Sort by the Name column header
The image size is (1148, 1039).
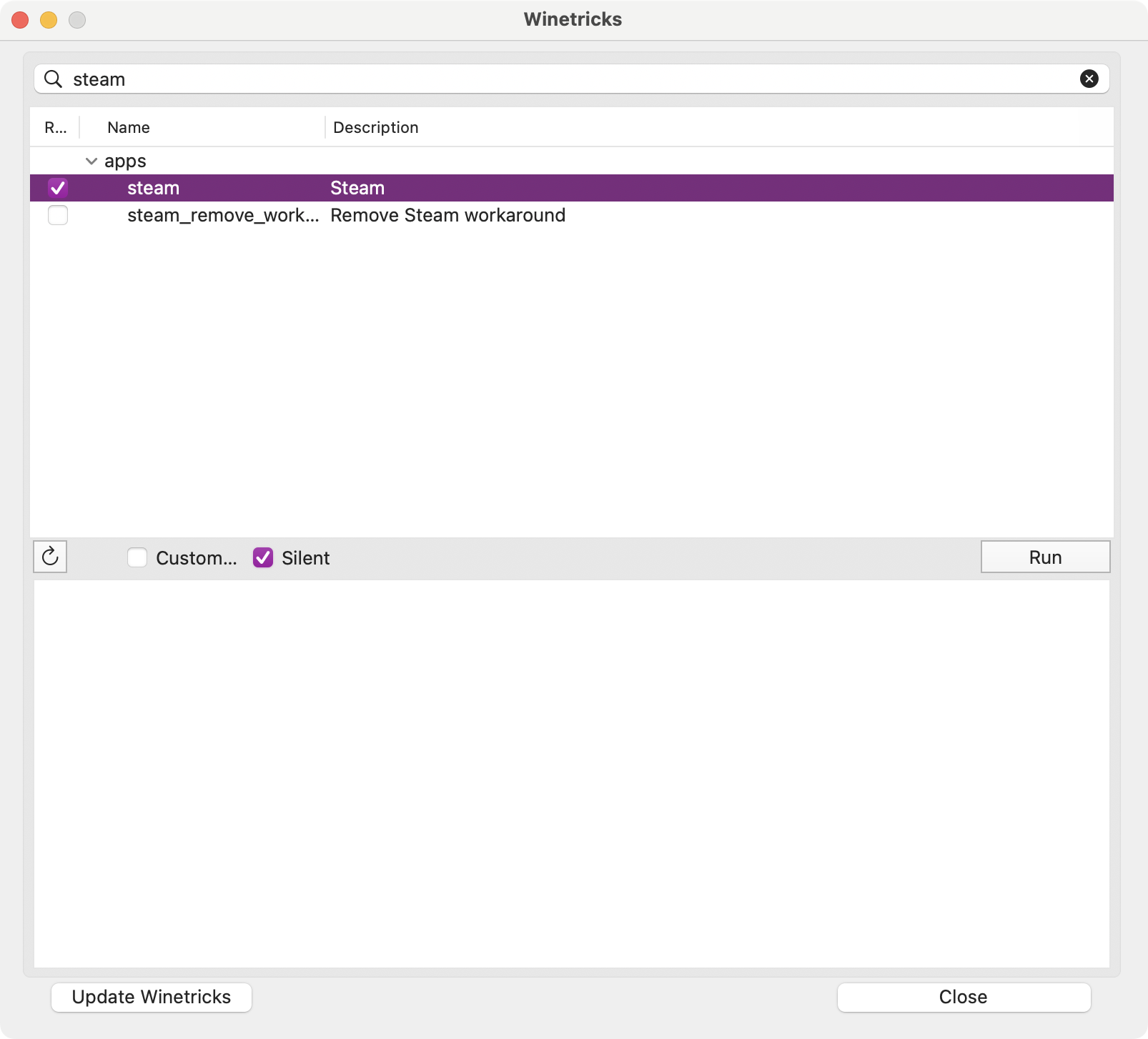point(129,127)
